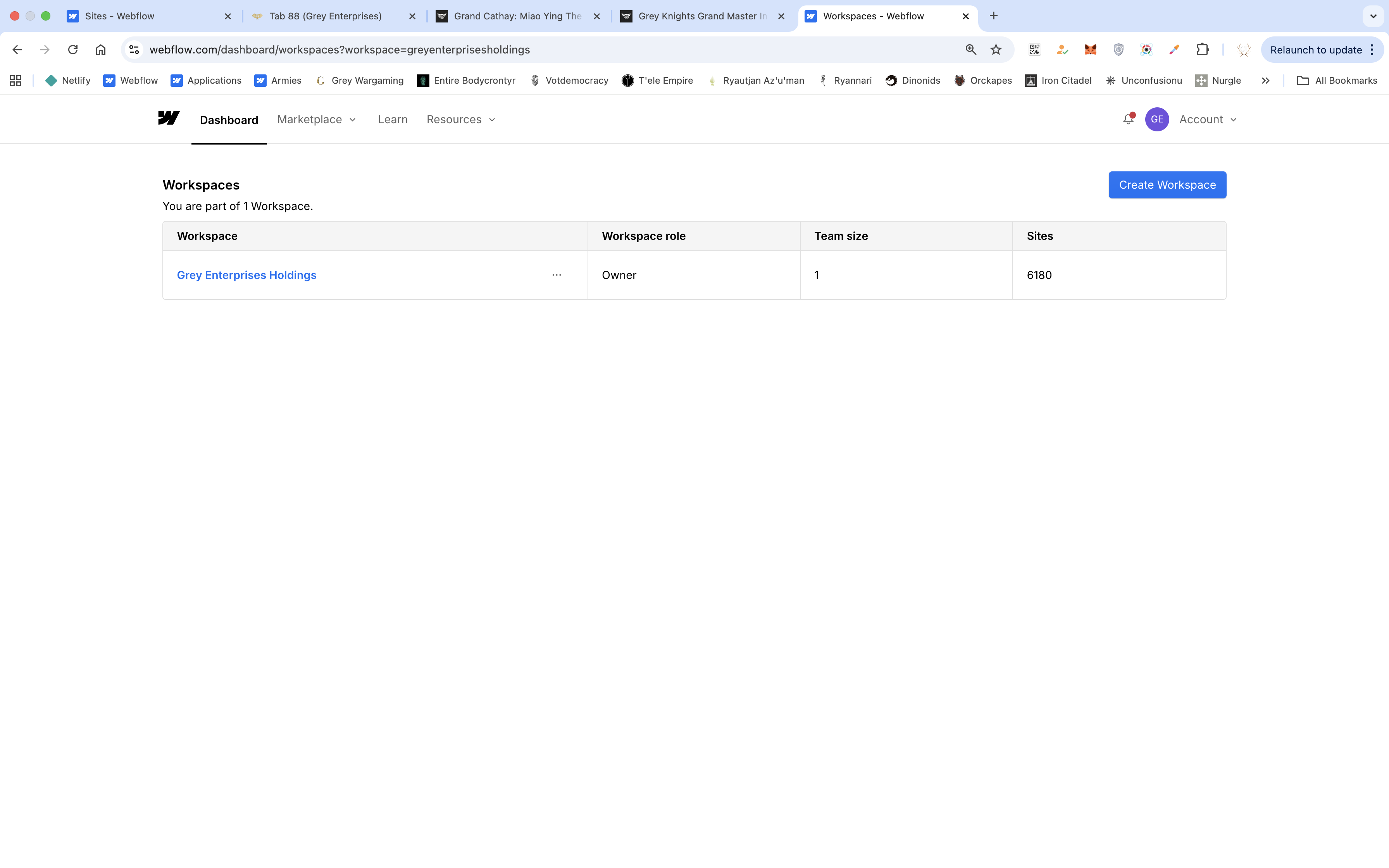Reload the page
Image resolution: width=1389 pixels, height=868 pixels.
point(73,50)
